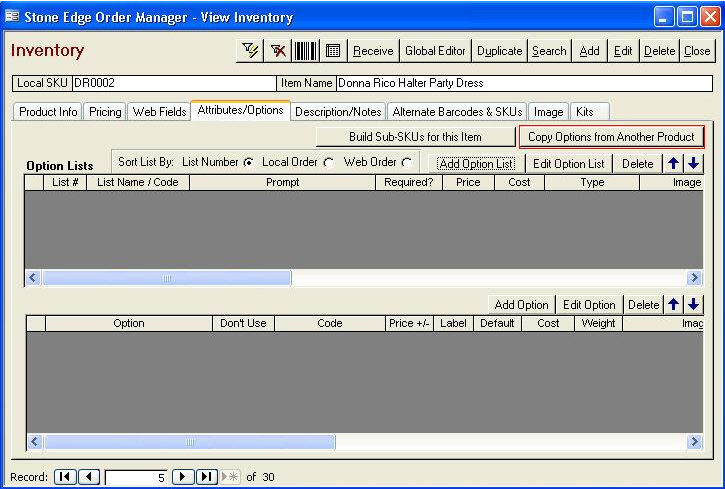
Task: Click Options grid scrollbar left arrow
Action: tap(35, 442)
